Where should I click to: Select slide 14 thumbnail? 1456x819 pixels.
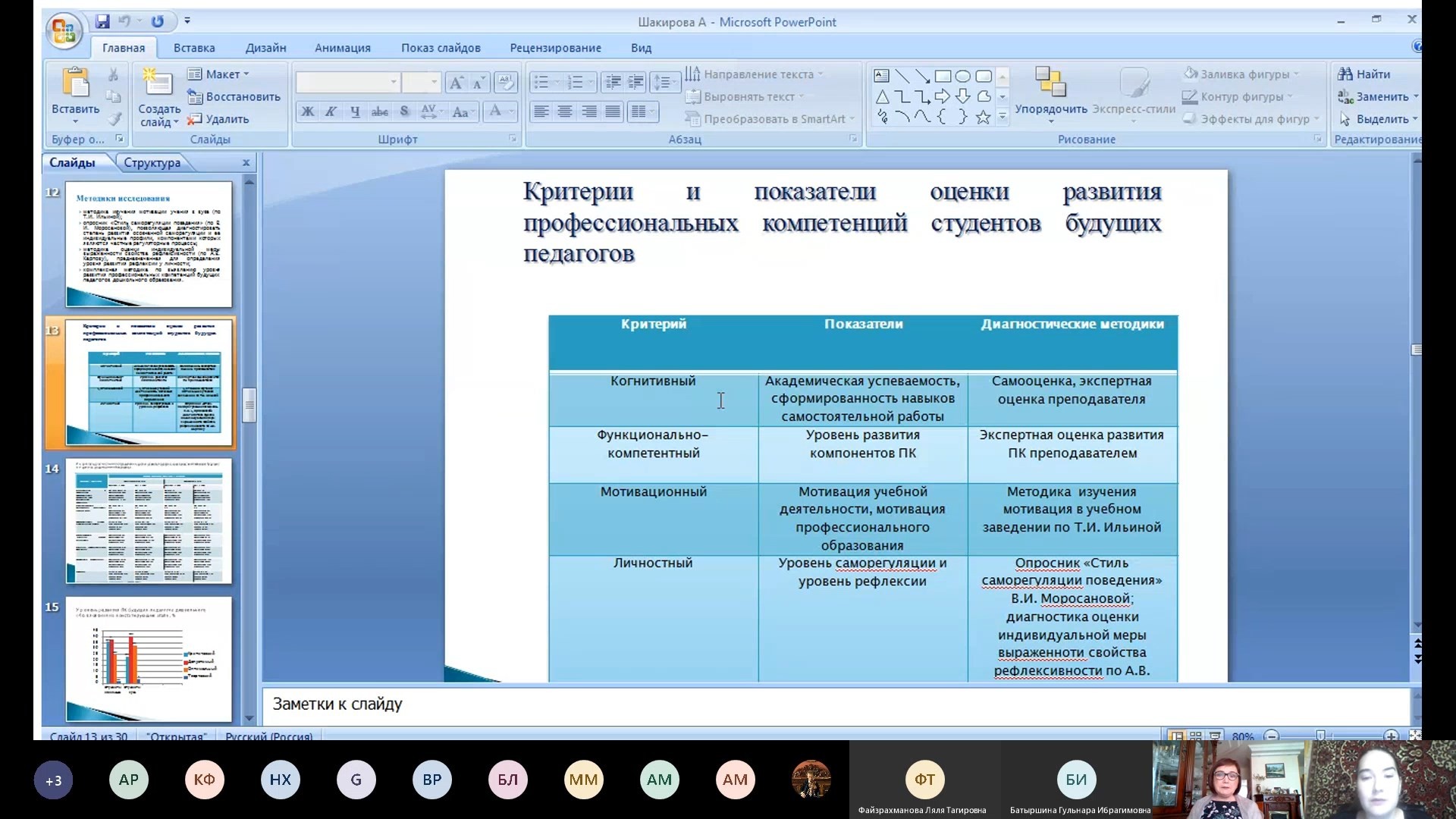tap(149, 521)
